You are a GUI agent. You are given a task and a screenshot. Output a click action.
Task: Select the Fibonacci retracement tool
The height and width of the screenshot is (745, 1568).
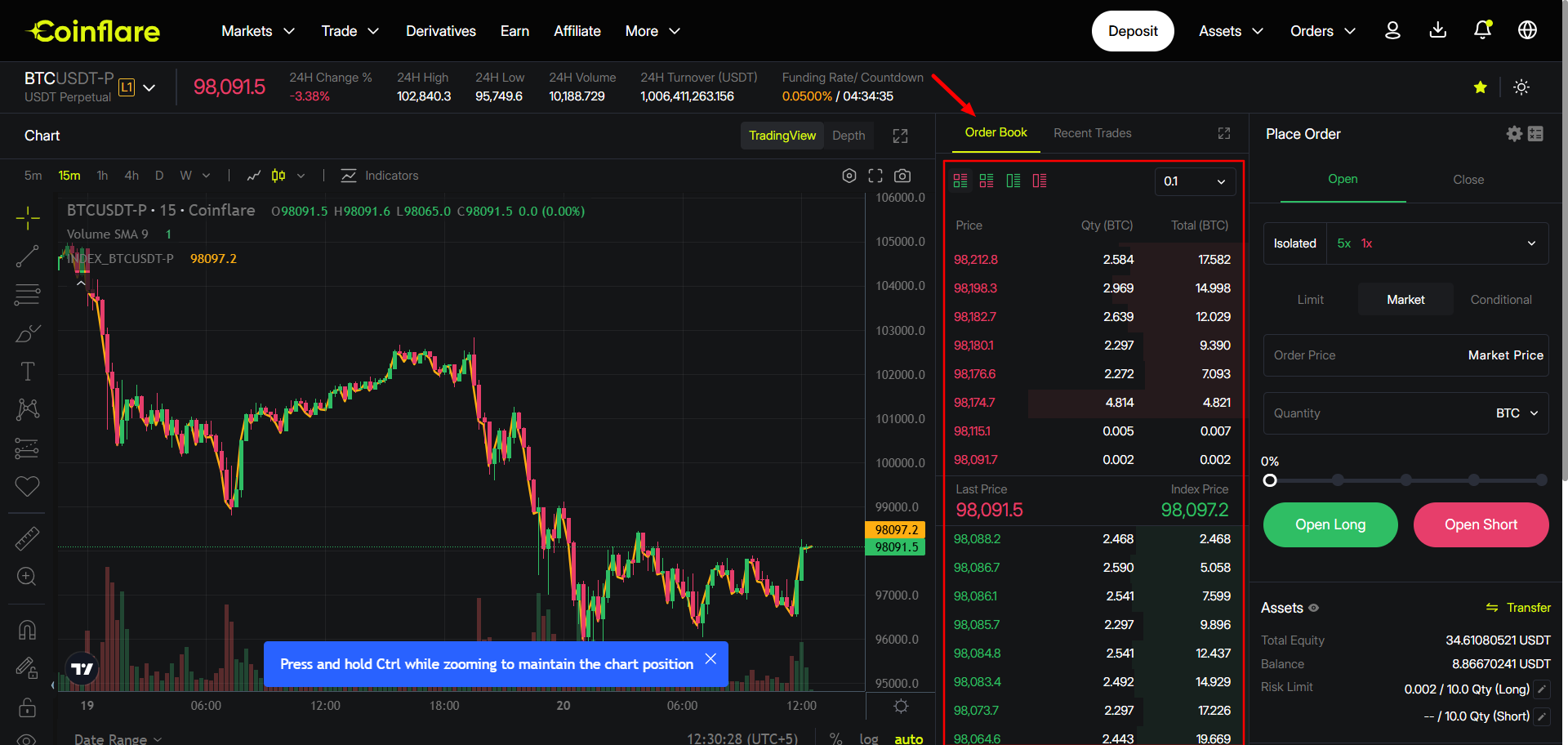pyautogui.click(x=27, y=295)
